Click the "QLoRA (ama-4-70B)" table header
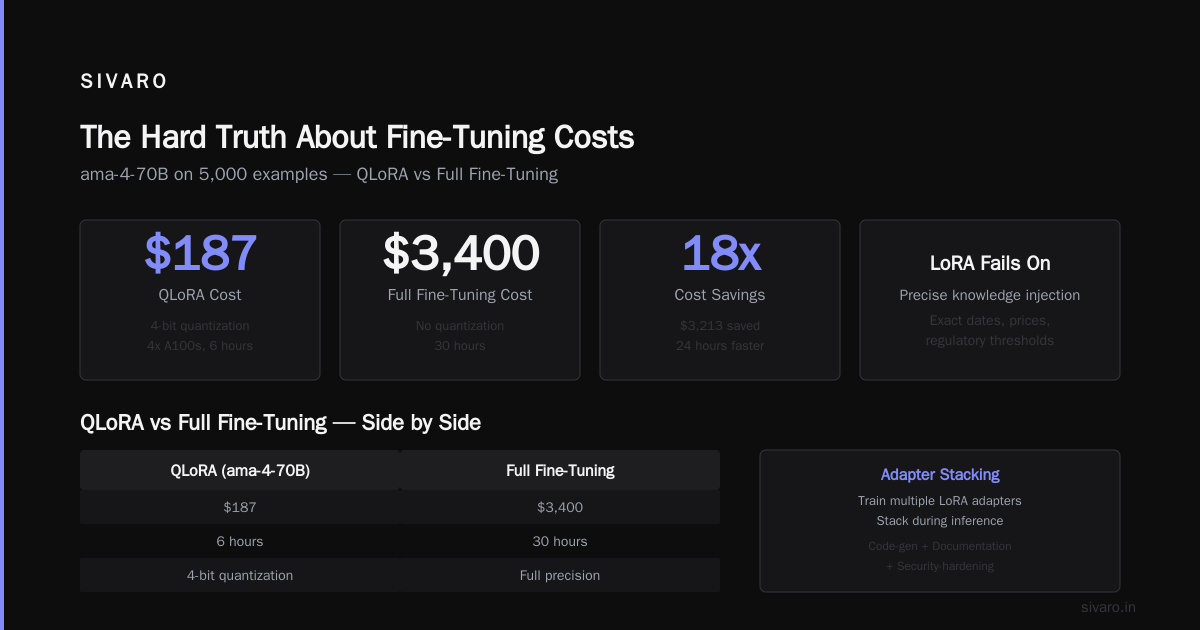Image resolution: width=1200 pixels, height=630 pixels. 240,470
